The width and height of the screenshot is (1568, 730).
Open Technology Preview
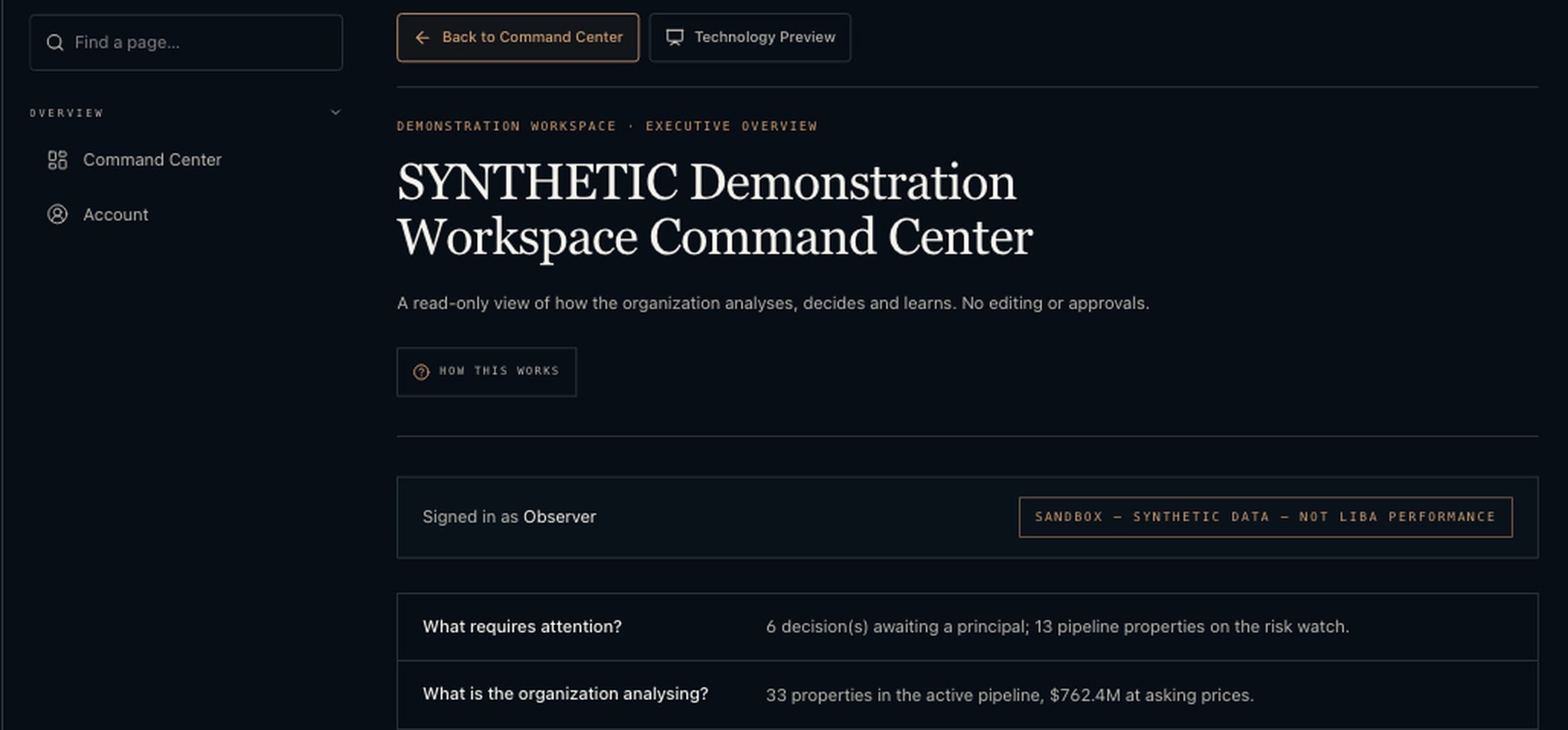[750, 38]
